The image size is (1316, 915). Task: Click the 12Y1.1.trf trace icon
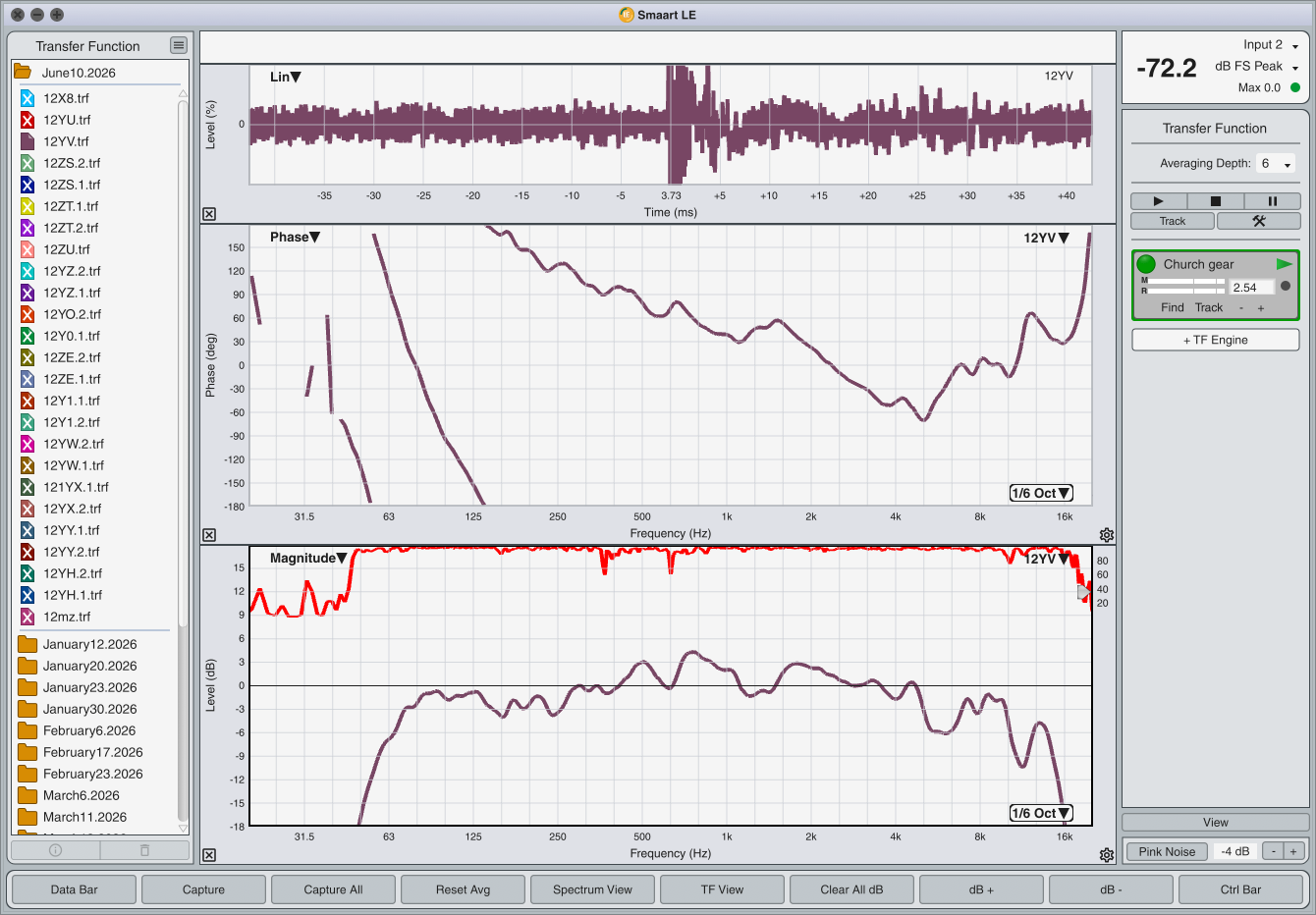pyautogui.click(x=27, y=401)
